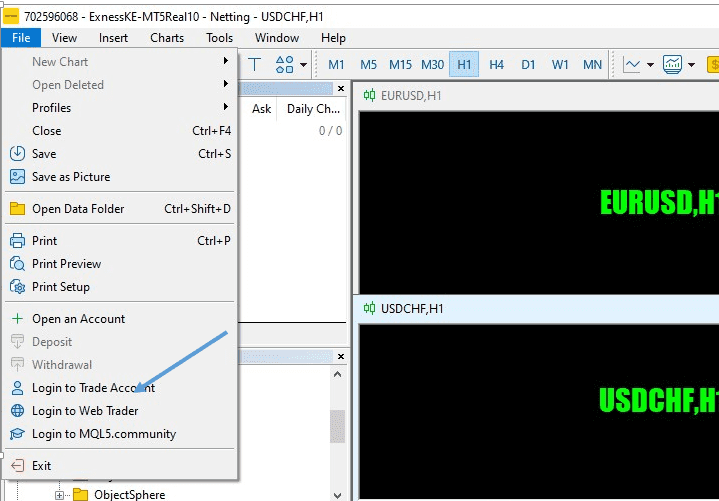
Task: Close the Market Watch panel
Action: point(341,88)
